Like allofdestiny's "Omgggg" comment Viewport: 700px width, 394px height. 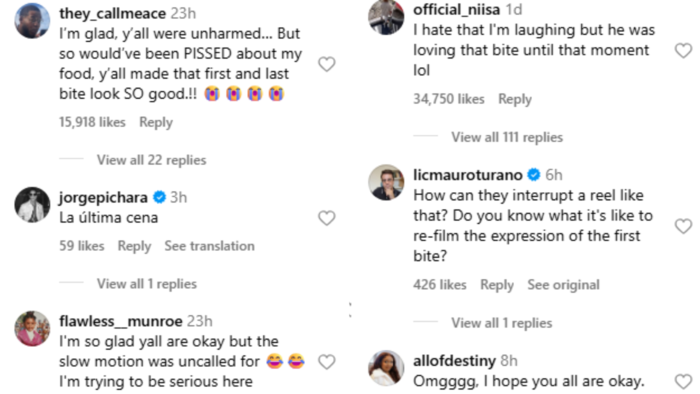tap(683, 382)
